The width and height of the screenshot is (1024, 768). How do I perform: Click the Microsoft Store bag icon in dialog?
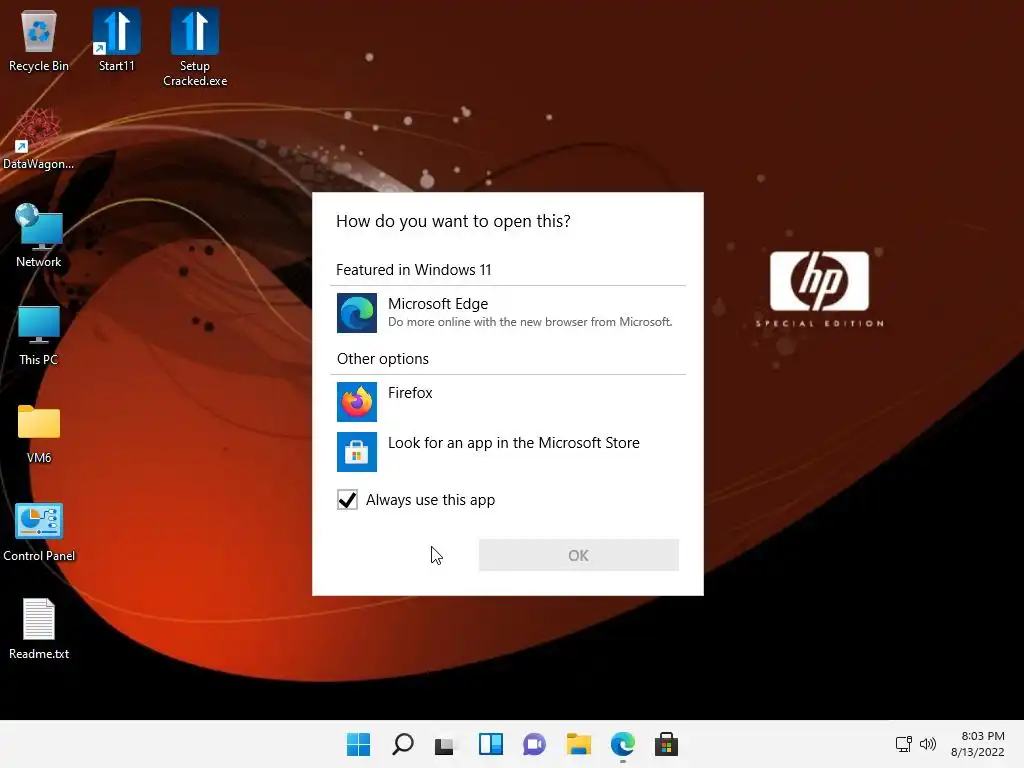point(357,451)
